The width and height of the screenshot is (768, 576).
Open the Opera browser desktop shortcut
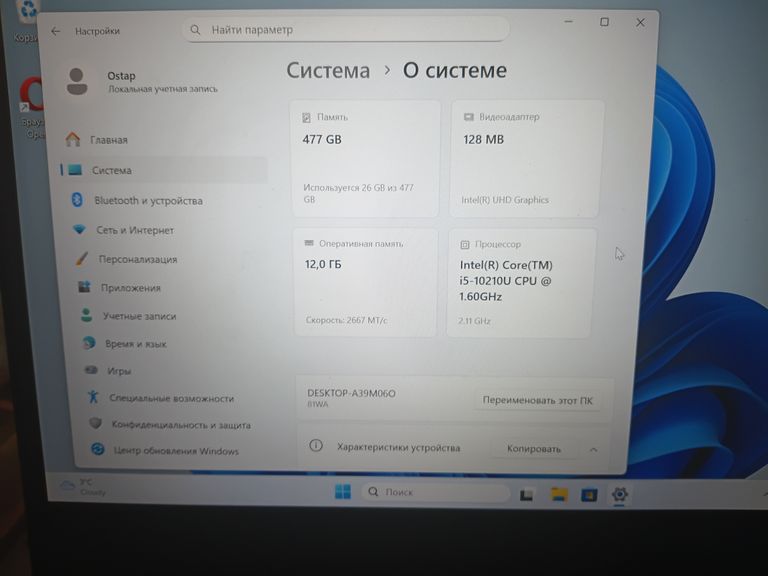coord(32,109)
